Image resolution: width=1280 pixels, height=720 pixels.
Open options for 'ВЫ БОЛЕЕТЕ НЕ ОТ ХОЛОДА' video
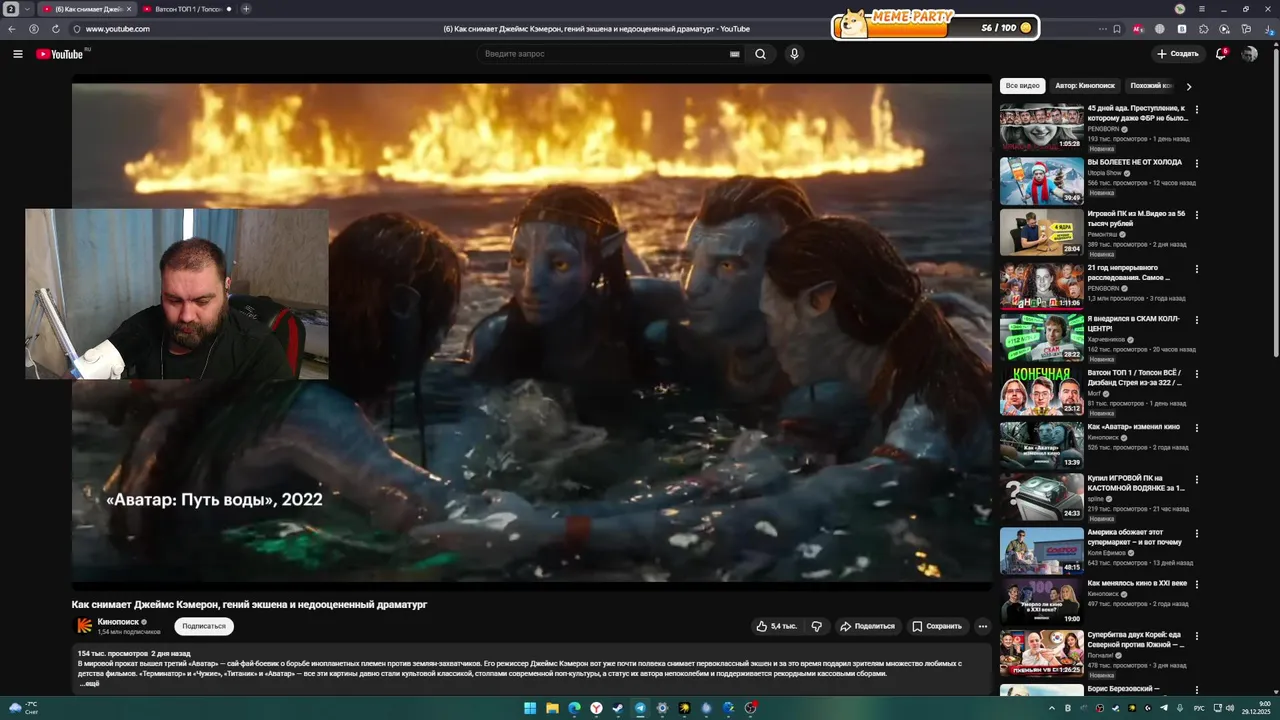1196,163
